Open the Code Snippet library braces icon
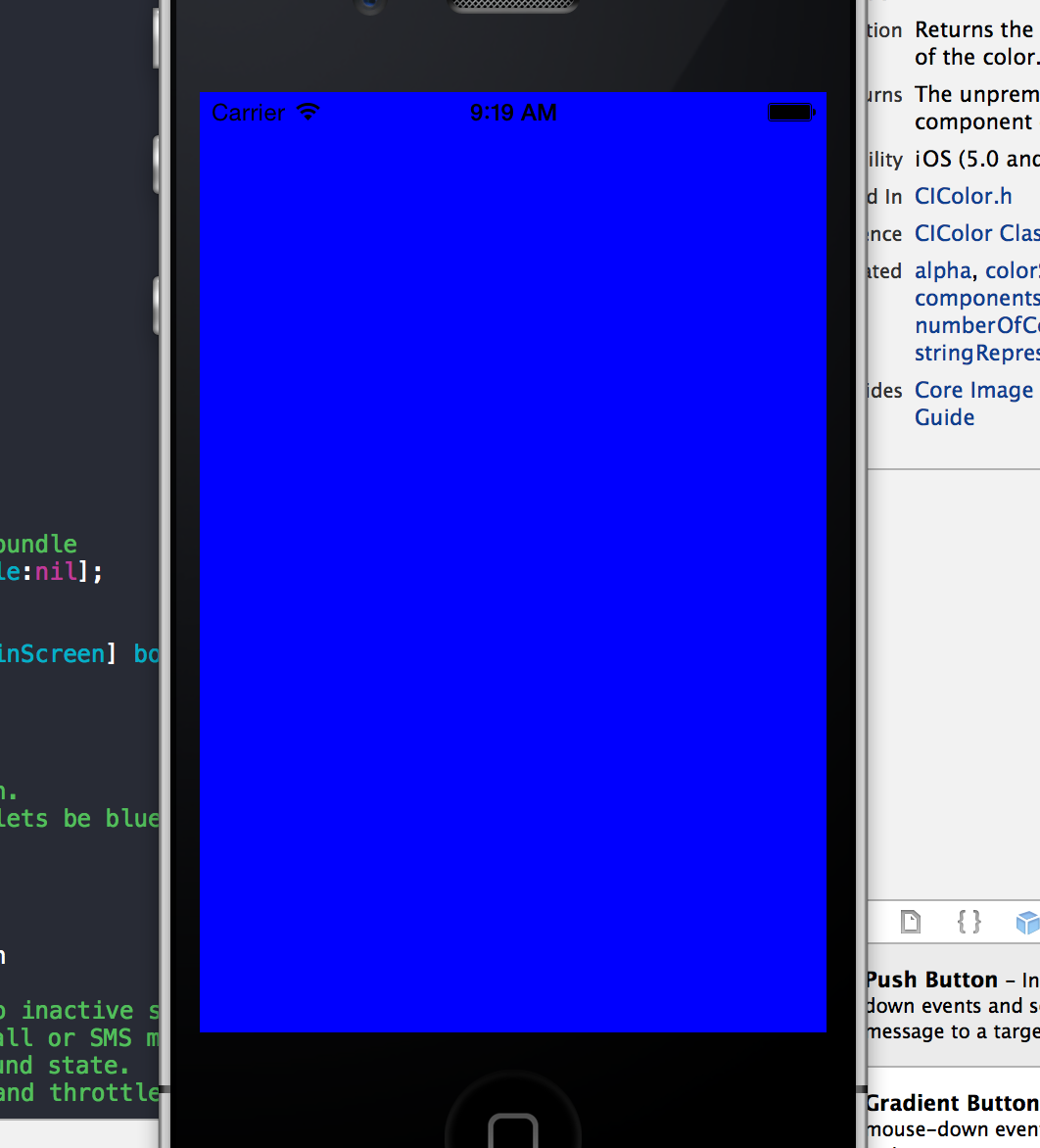Image resolution: width=1040 pixels, height=1148 pixels. [969, 922]
